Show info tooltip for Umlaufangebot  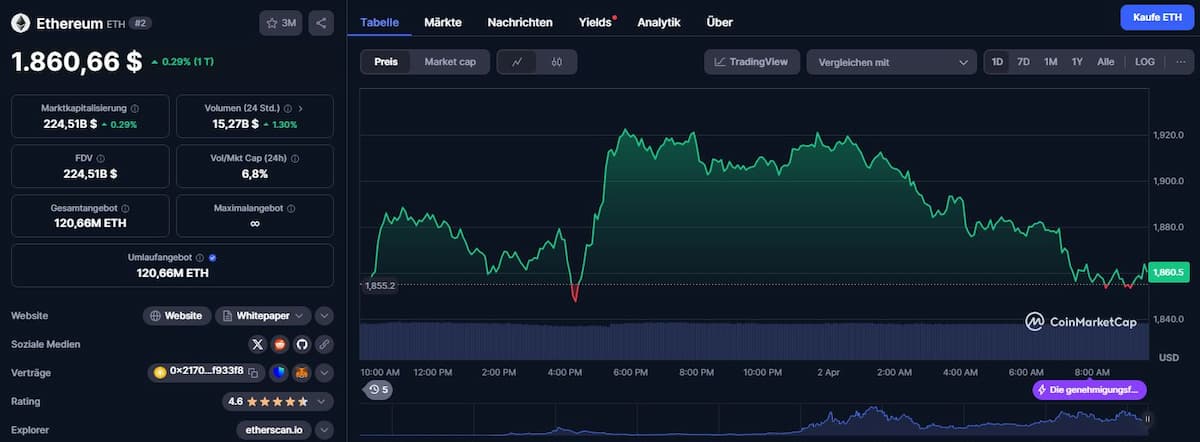click(x=200, y=257)
